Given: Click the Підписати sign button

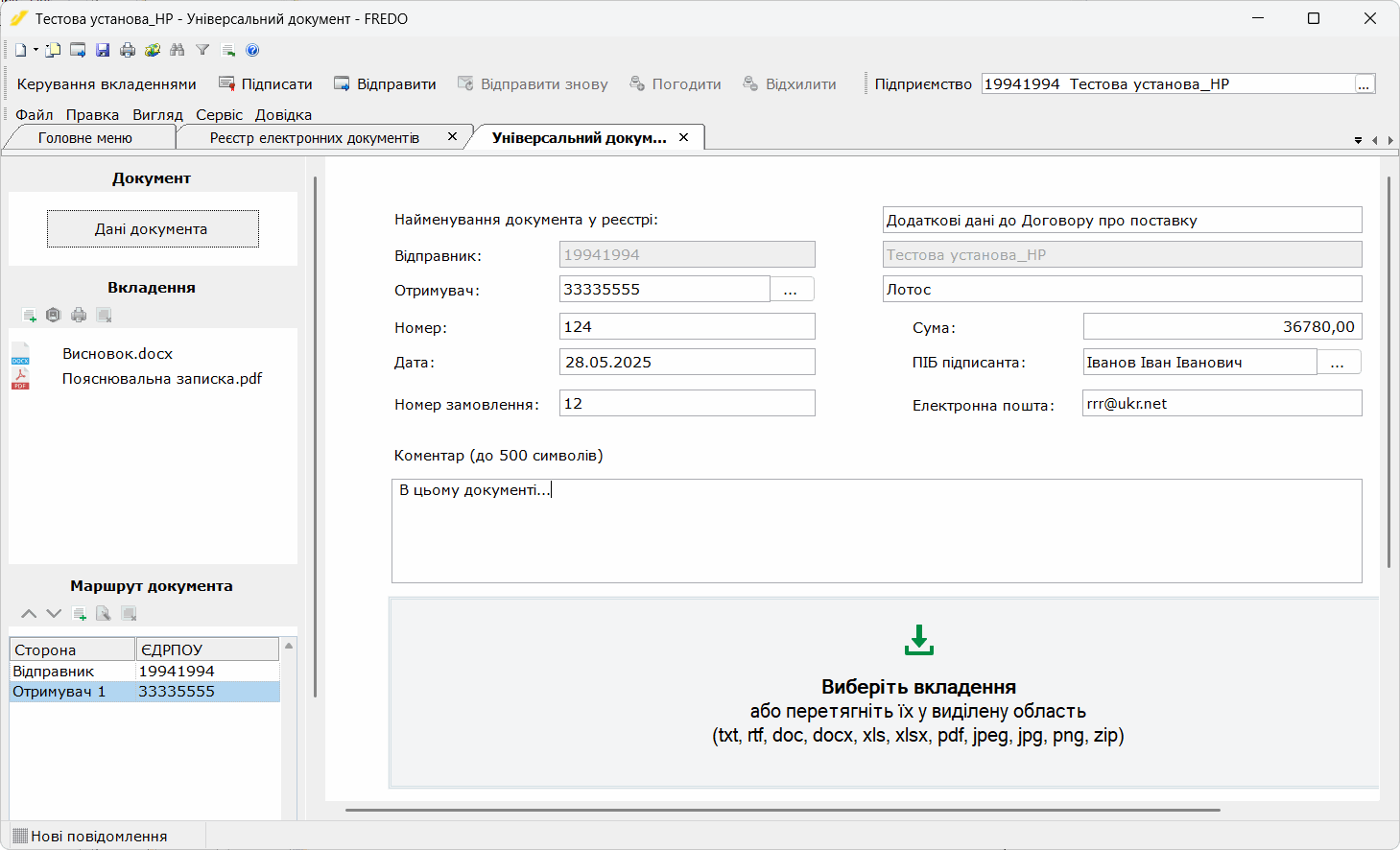Looking at the screenshot, I should click(266, 84).
